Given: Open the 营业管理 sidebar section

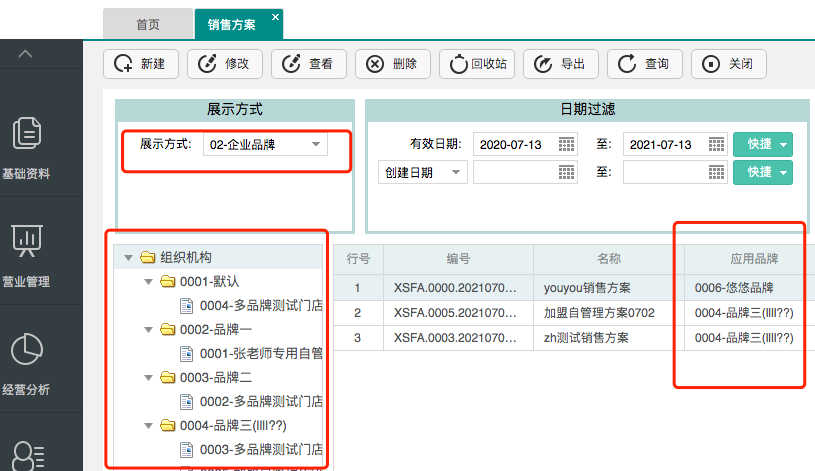Looking at the screenshot, I should (x=26, y=255).
